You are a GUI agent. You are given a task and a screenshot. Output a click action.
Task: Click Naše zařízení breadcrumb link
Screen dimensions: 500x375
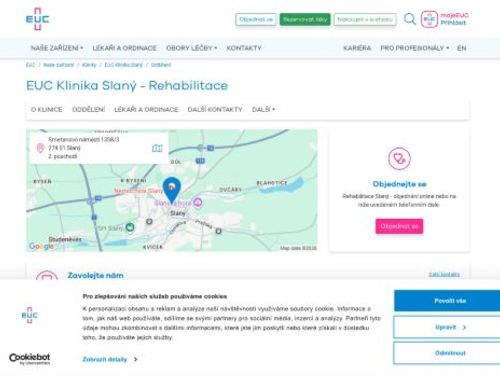click(58, 65)
